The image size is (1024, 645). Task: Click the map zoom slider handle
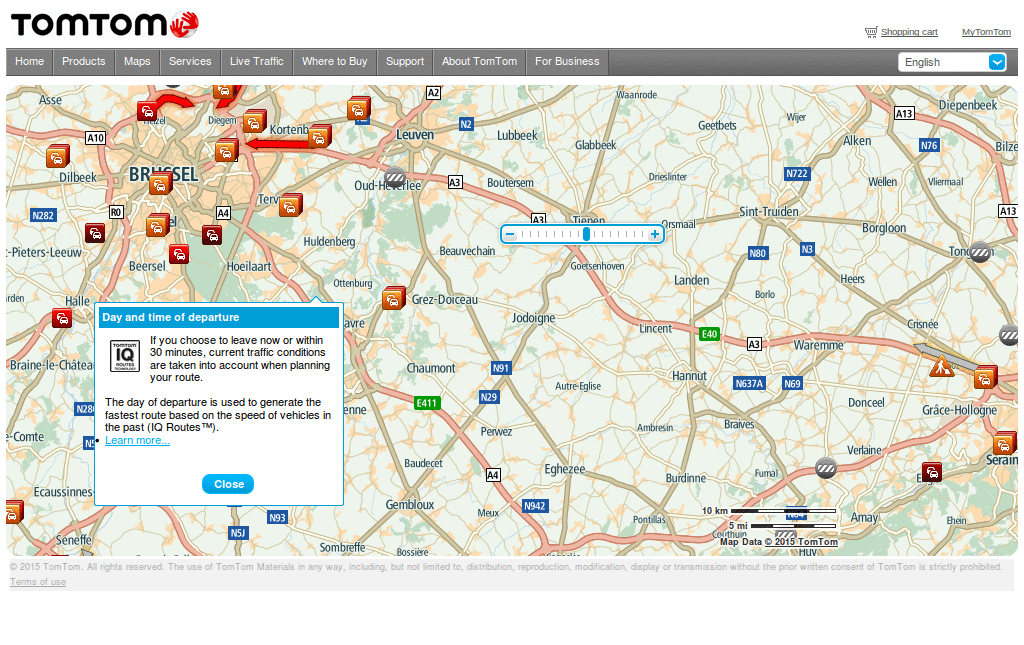pos(586,234)
